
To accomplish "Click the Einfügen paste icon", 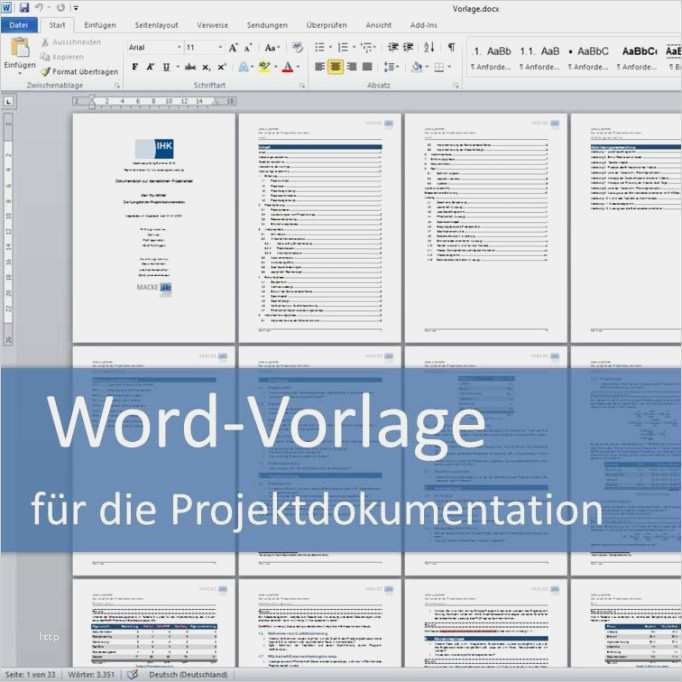I will coord(20,48).
